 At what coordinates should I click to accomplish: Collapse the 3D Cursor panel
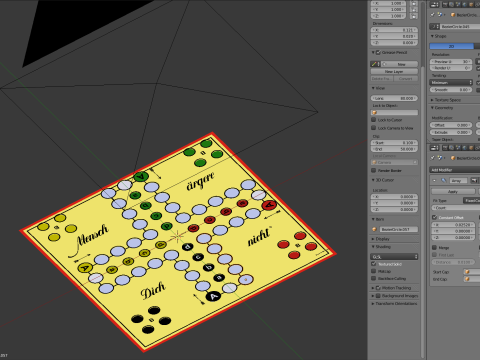coord(373,180)
